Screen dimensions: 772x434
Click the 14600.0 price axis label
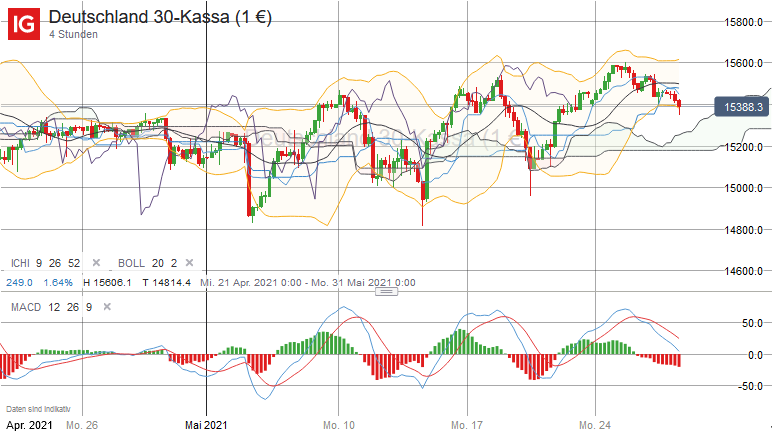point(743,271)
